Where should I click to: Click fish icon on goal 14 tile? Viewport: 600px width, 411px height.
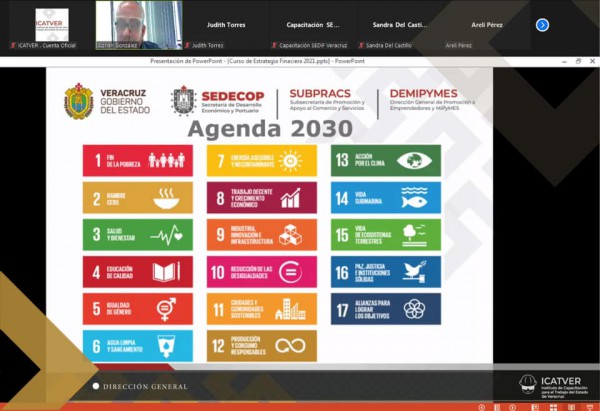pyautogui.click(x=414, y=198)
